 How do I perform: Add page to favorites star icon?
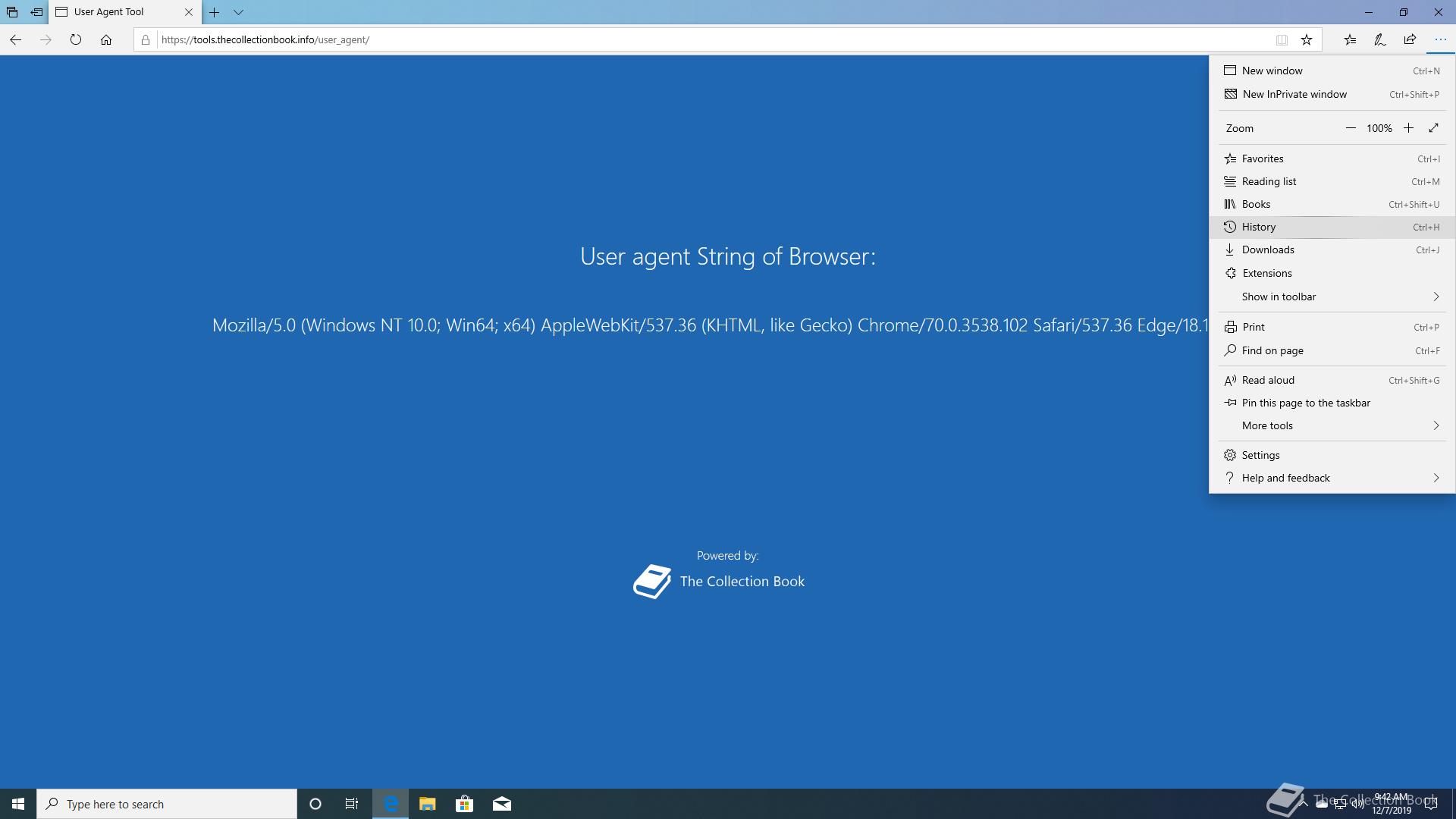pos(1307,39)
